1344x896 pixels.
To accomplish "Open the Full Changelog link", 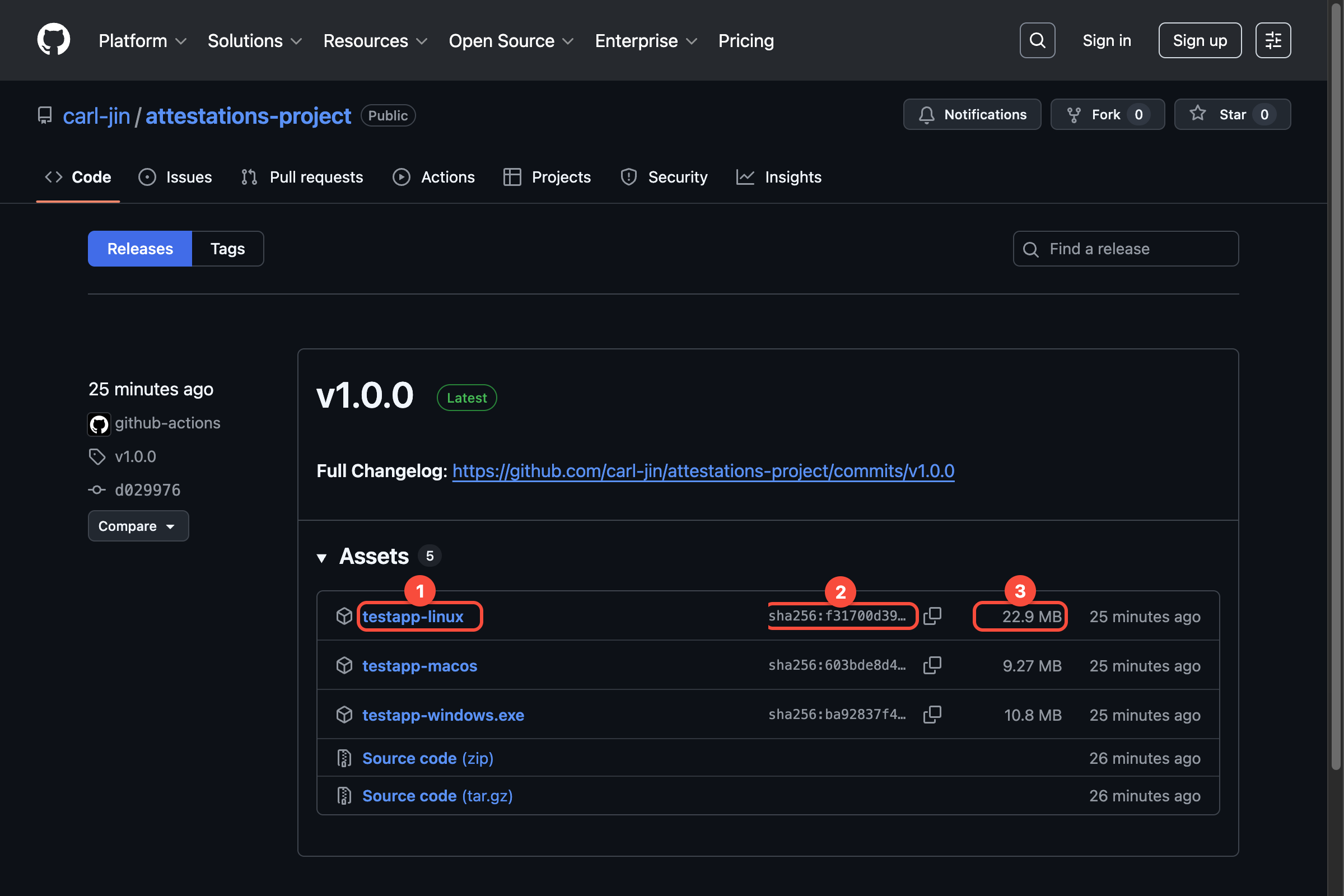I will point(703,471).
